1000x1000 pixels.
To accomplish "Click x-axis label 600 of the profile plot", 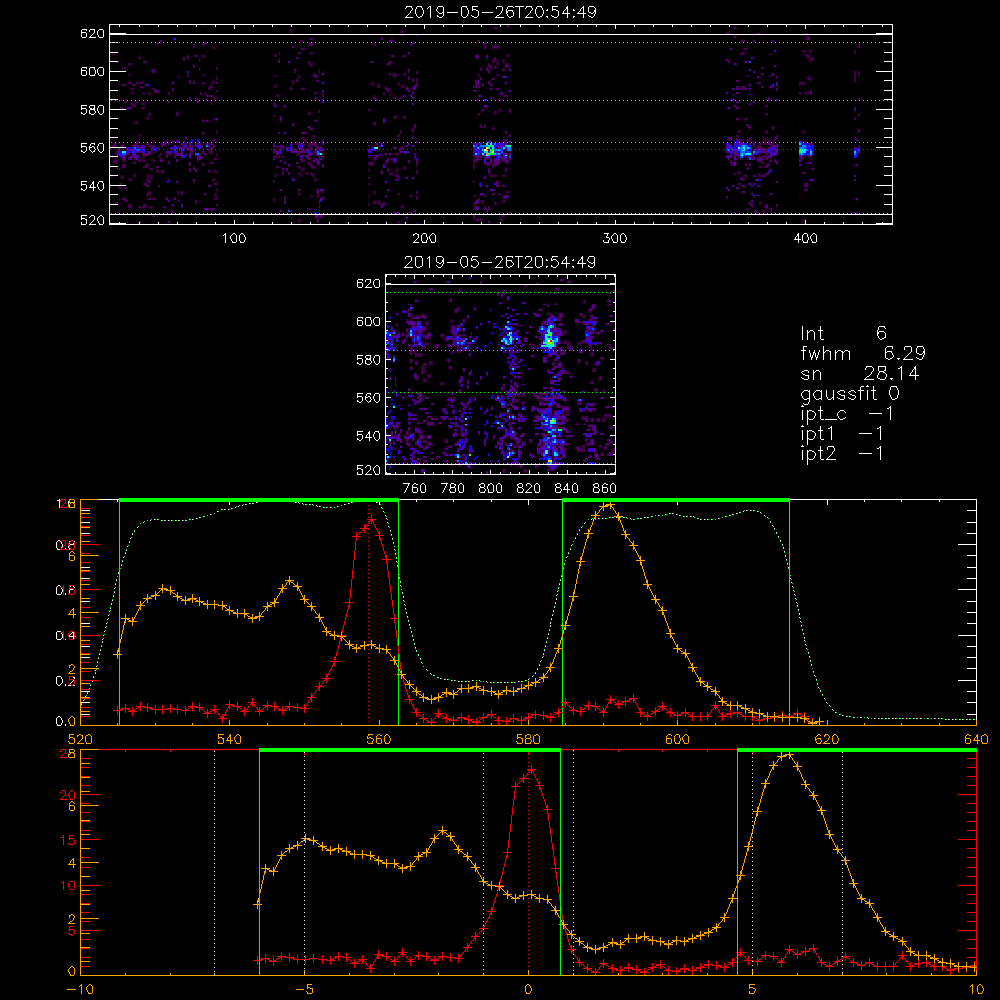I will 677,739.
